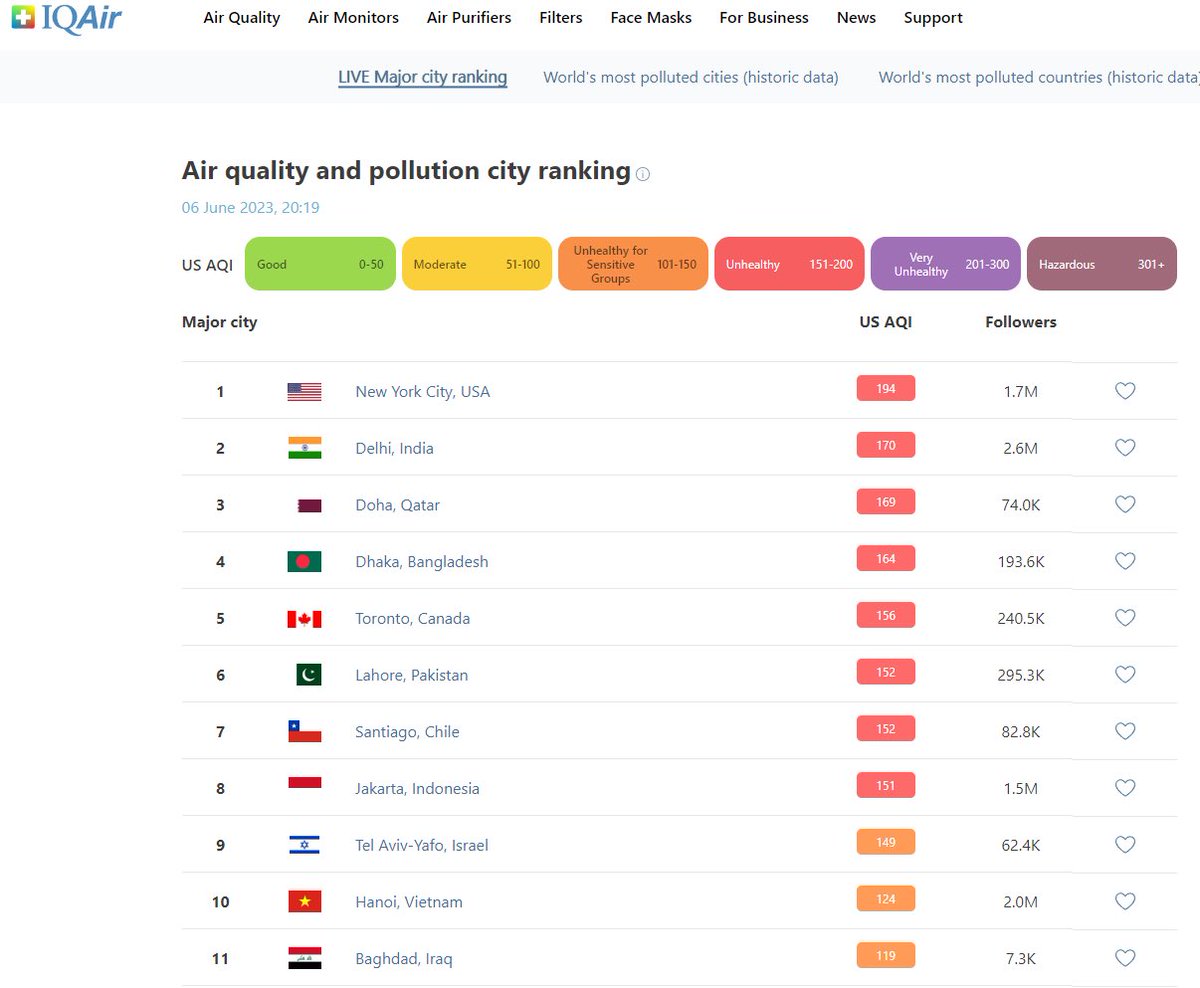Click the red AQI badge showing 194
Screen dimensions: 1200x988
coord(885,388)
